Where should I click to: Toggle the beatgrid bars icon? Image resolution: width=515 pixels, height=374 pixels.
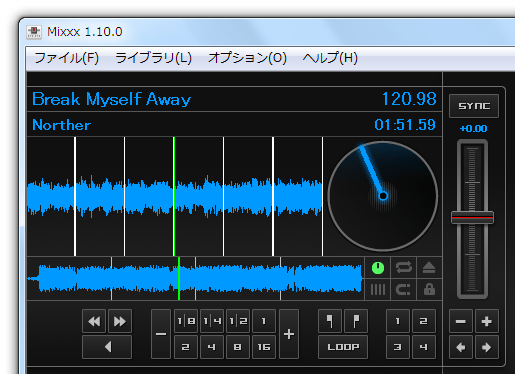pos(378,289)
